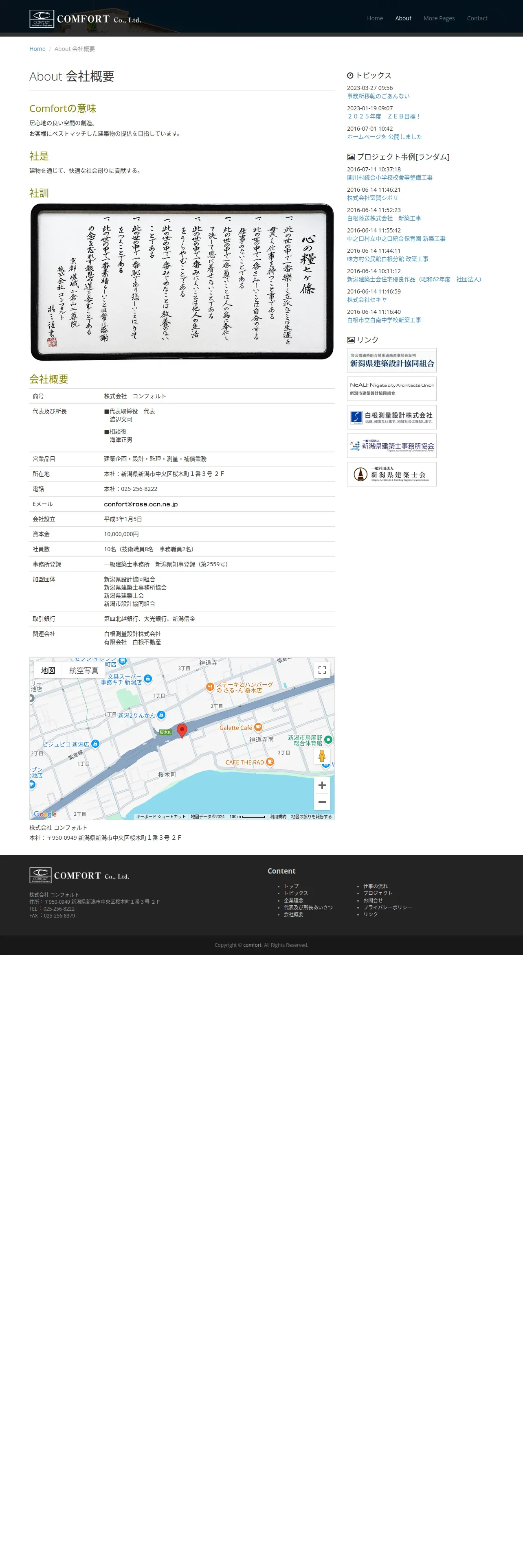Image resolution: width=523 pixels, height=1568 pixels.
Task: Open project 中之口村立中之口統合保育園 新築工事
Action: 396,239
